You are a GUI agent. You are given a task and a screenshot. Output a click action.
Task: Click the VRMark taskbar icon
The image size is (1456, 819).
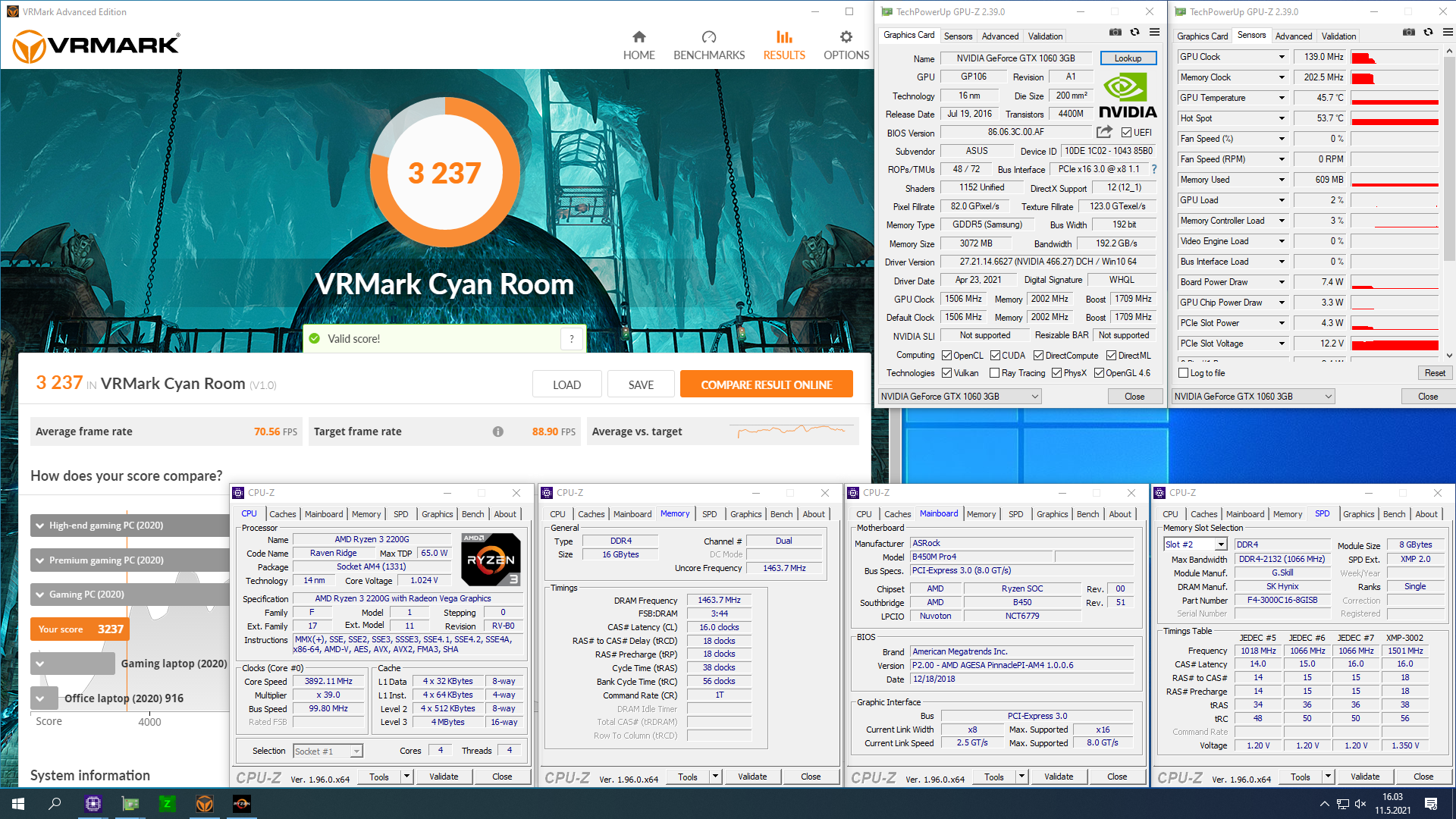click(x=205, y=804)
